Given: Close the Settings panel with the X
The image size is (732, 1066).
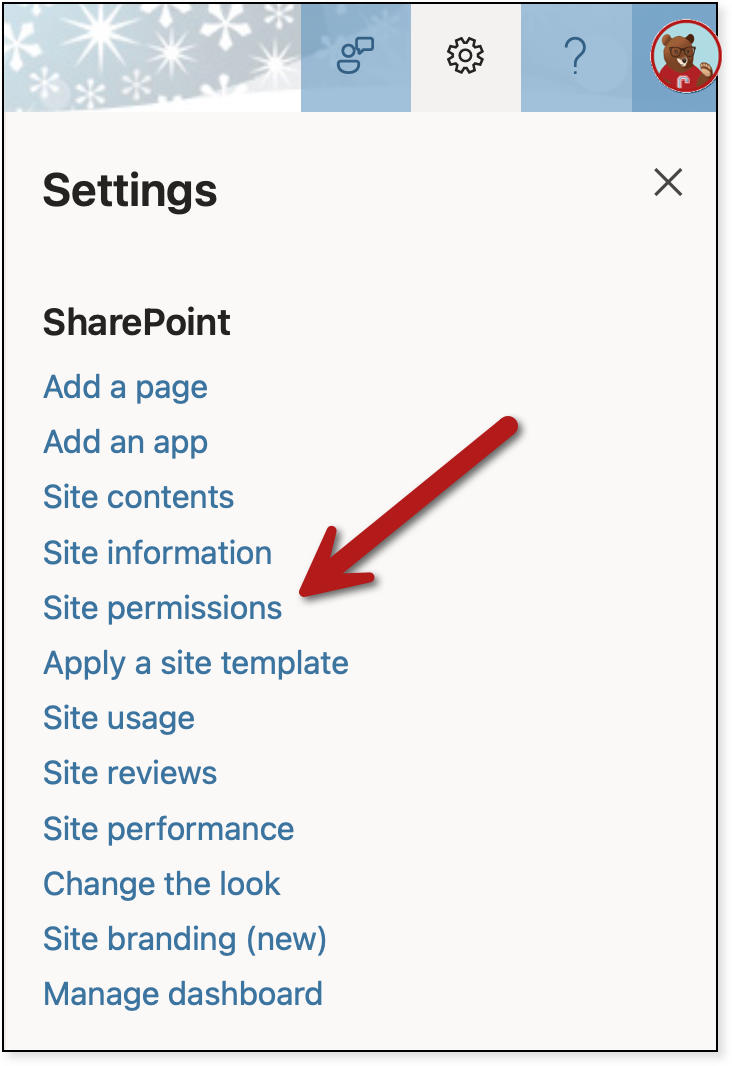Looking at the screenshot, I should coord(667,182).
